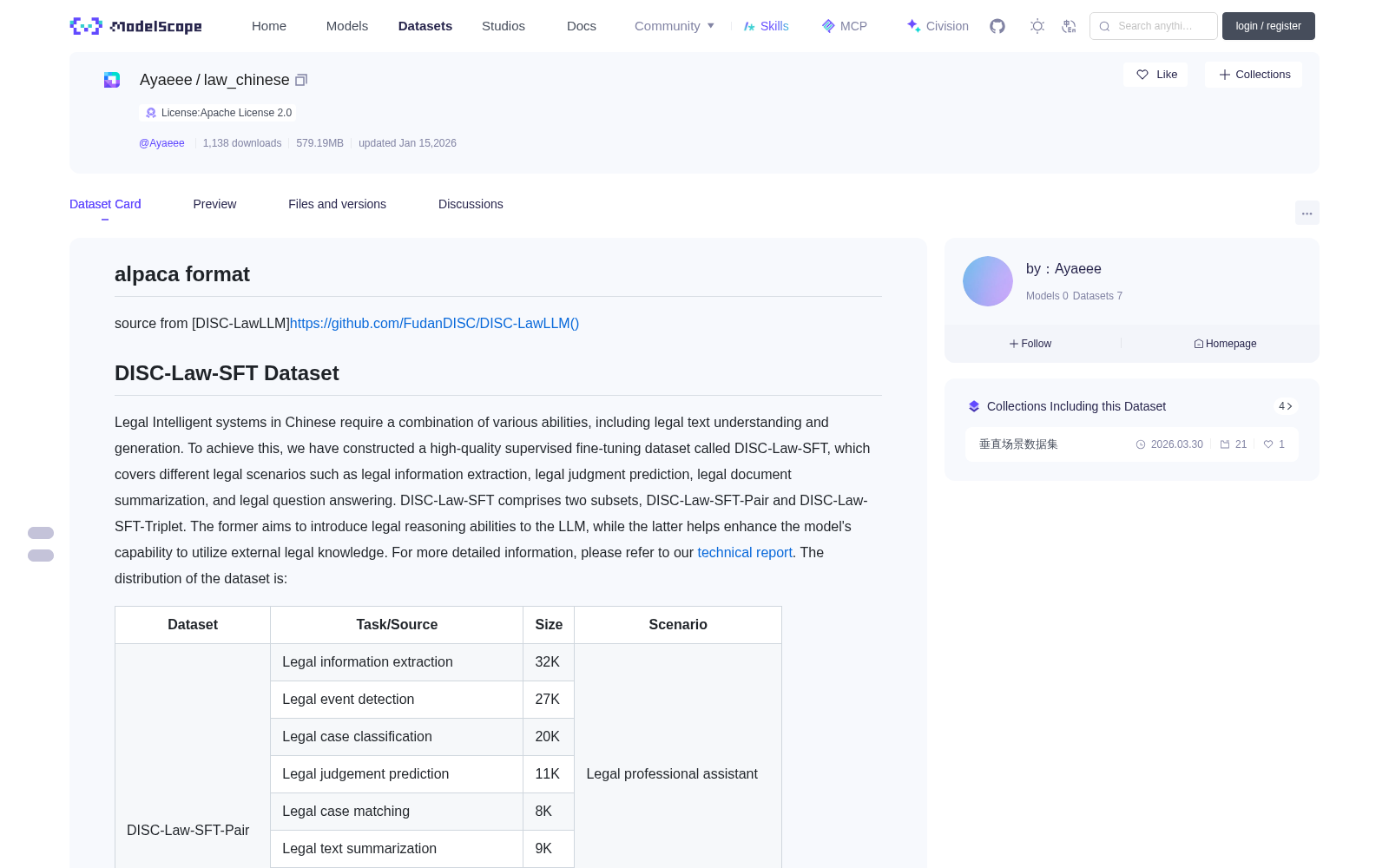
Task: Open Civision with sparkle icon
Action: [x=938, y=26]
